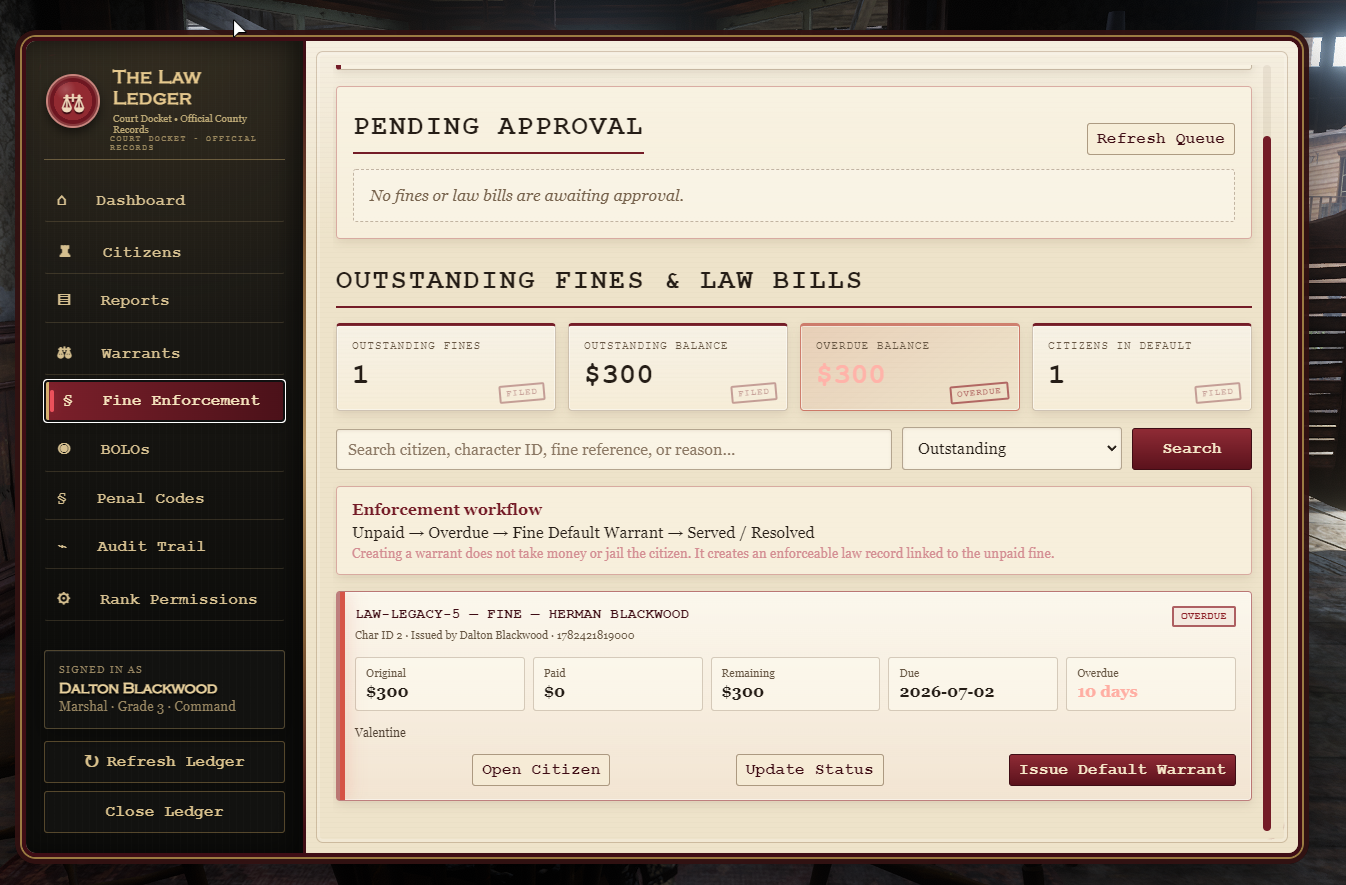Viewport: 1346px width, 885px height.
Task: Click the BOLOs target icon
Action: (65, 449)
